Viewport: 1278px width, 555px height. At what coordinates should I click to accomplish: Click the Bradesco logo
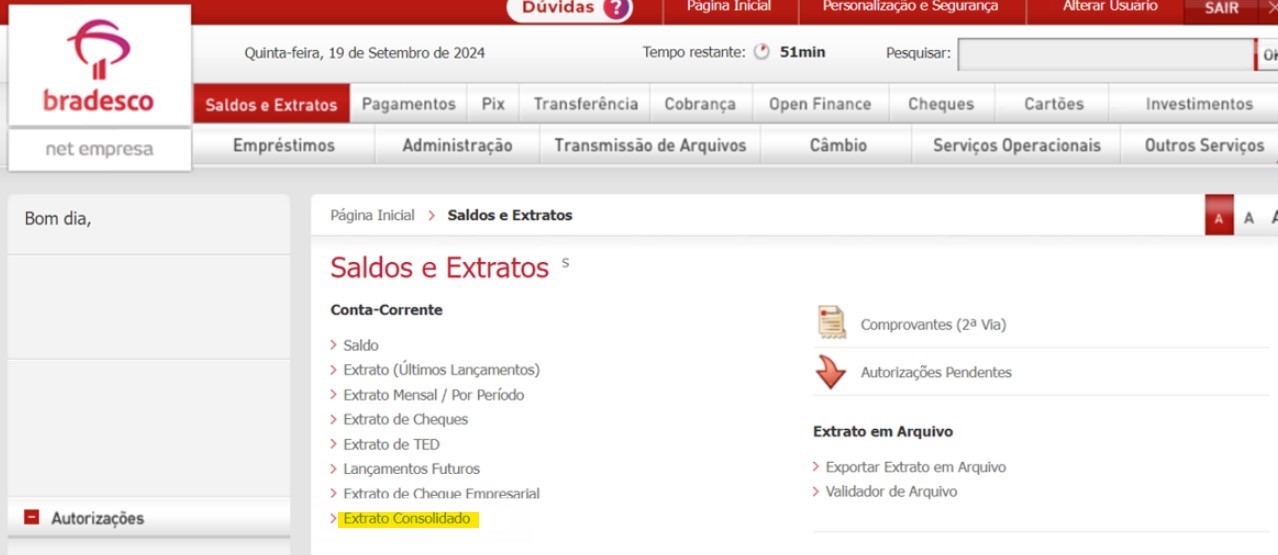click(x=98, y=67)
